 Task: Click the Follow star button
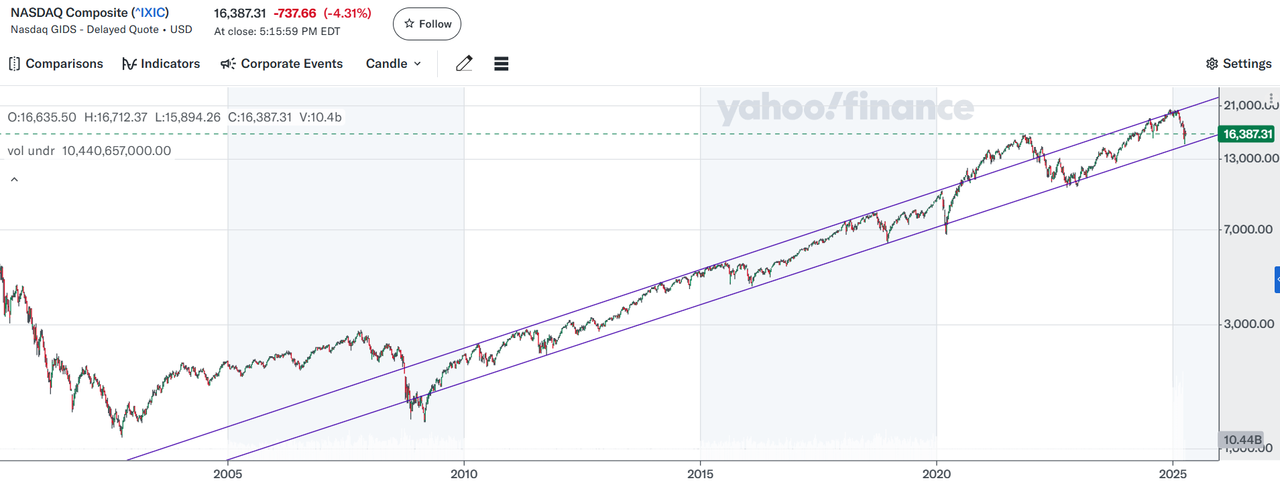coord(427,24)
